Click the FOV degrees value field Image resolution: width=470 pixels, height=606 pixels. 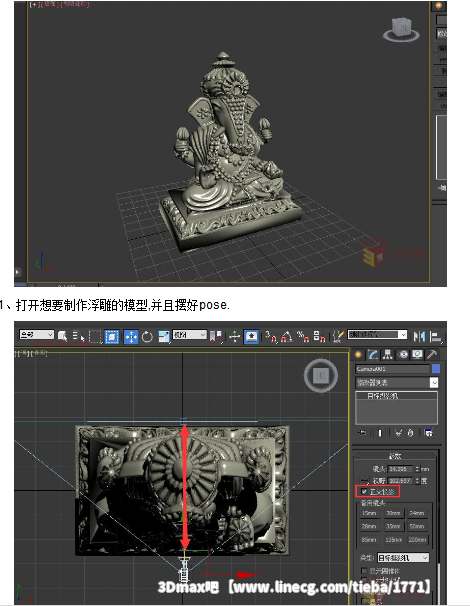pyautogui.click(x=400, y=481)
